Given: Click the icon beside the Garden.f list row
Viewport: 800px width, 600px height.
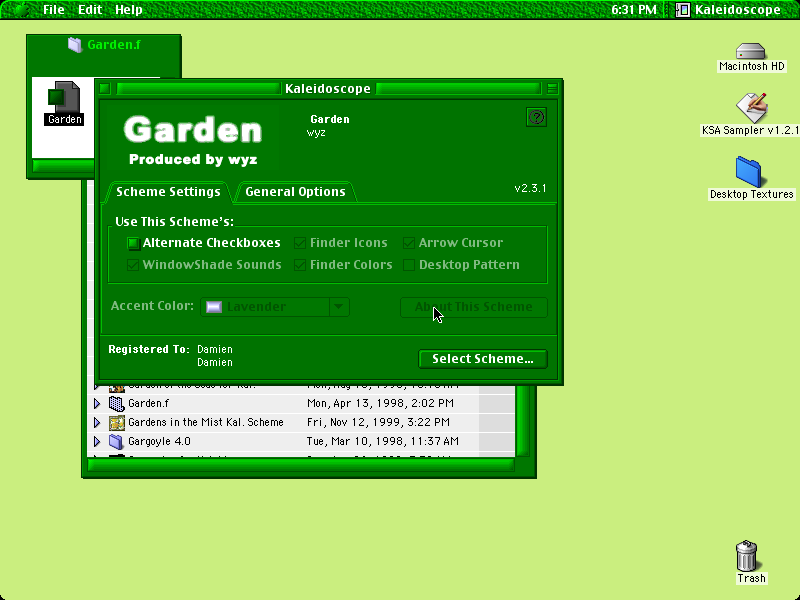Looking at the screenshot, I should [117, 404].
